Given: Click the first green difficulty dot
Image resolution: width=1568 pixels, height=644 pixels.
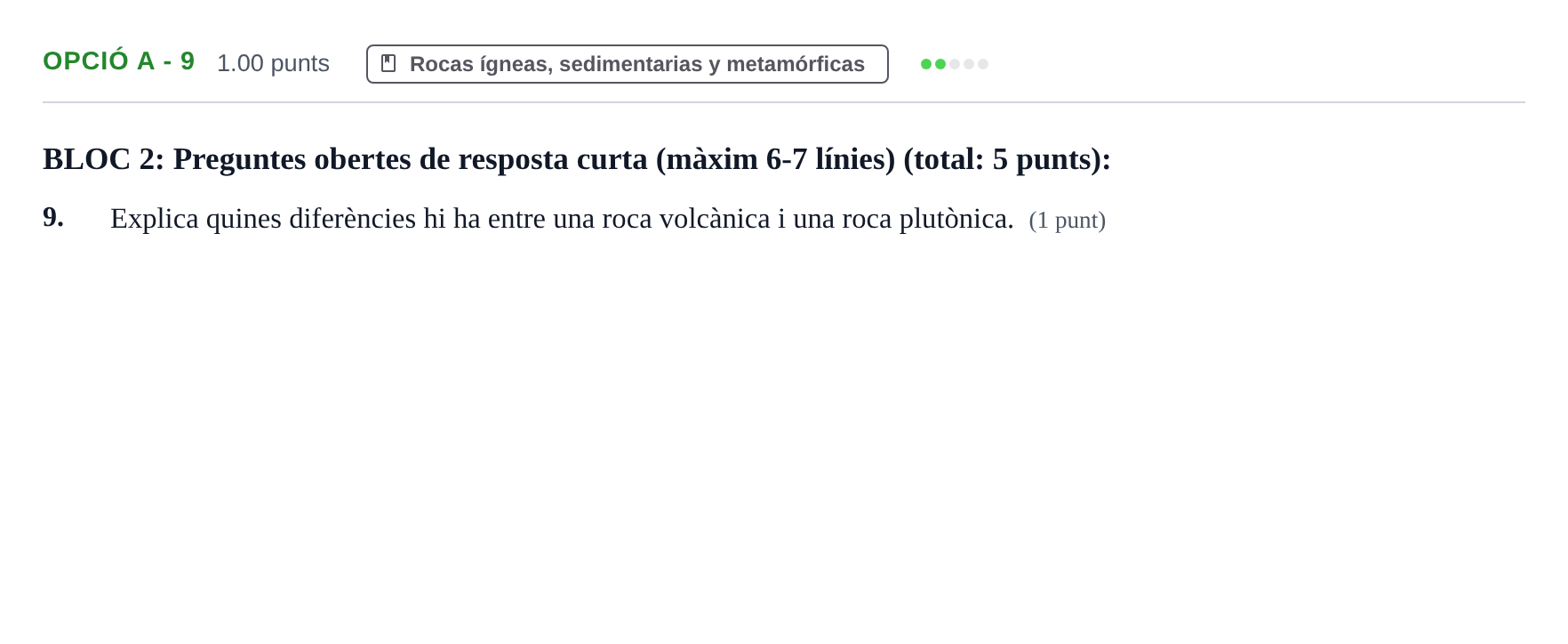Looking at the screenshot, I should (926, 64).
